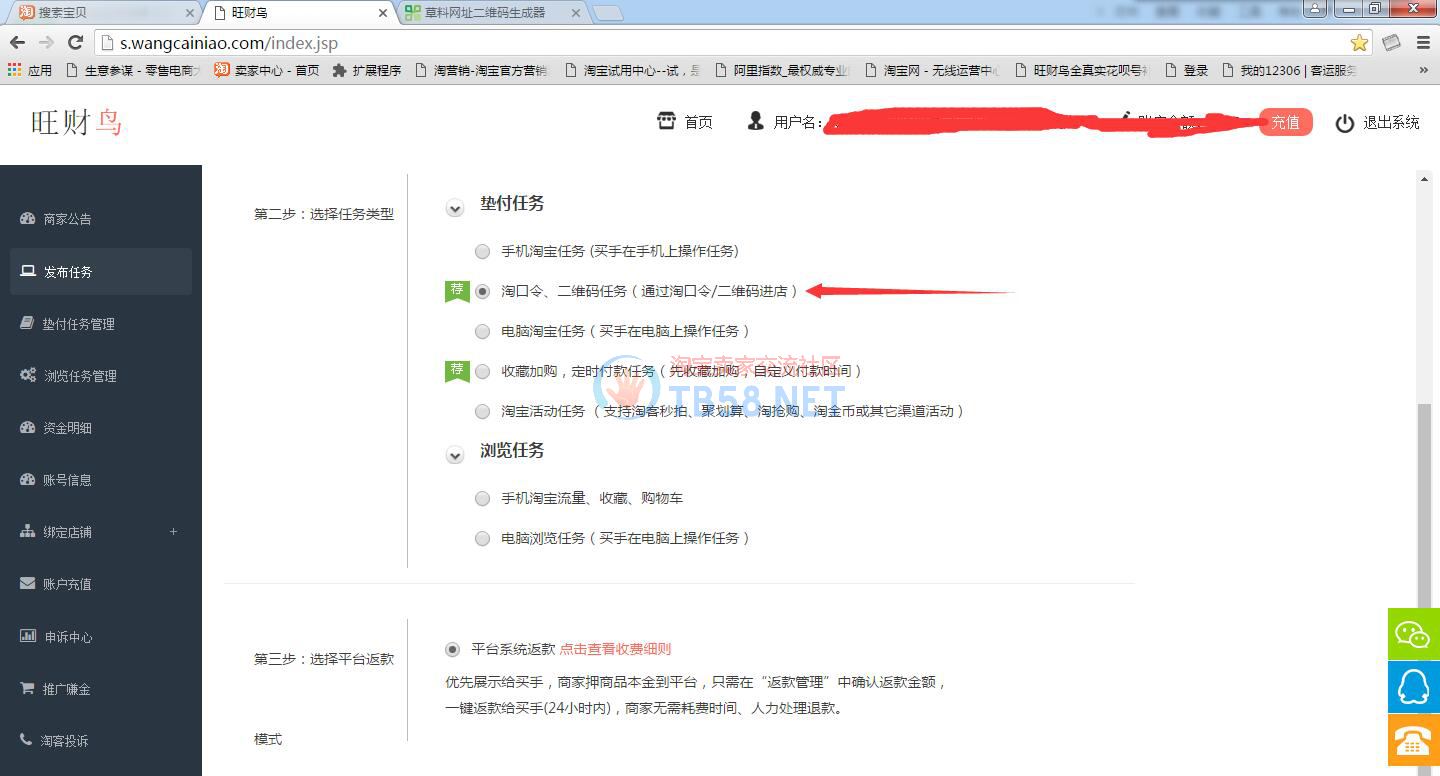Open a new browser tab
The width and height of the screenshot is (1440, 776).
point(608,13)
